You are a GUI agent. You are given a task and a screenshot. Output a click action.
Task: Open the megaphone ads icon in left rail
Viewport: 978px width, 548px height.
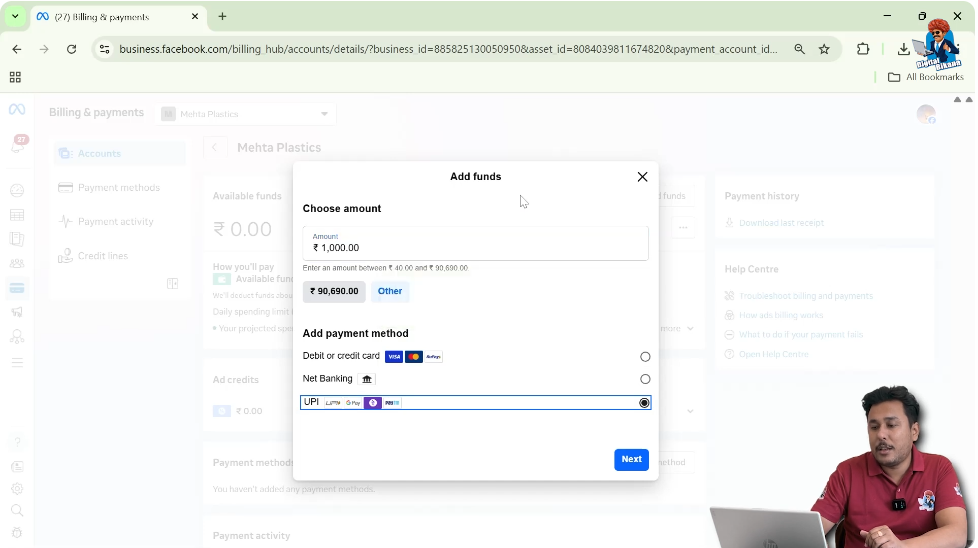17,312
